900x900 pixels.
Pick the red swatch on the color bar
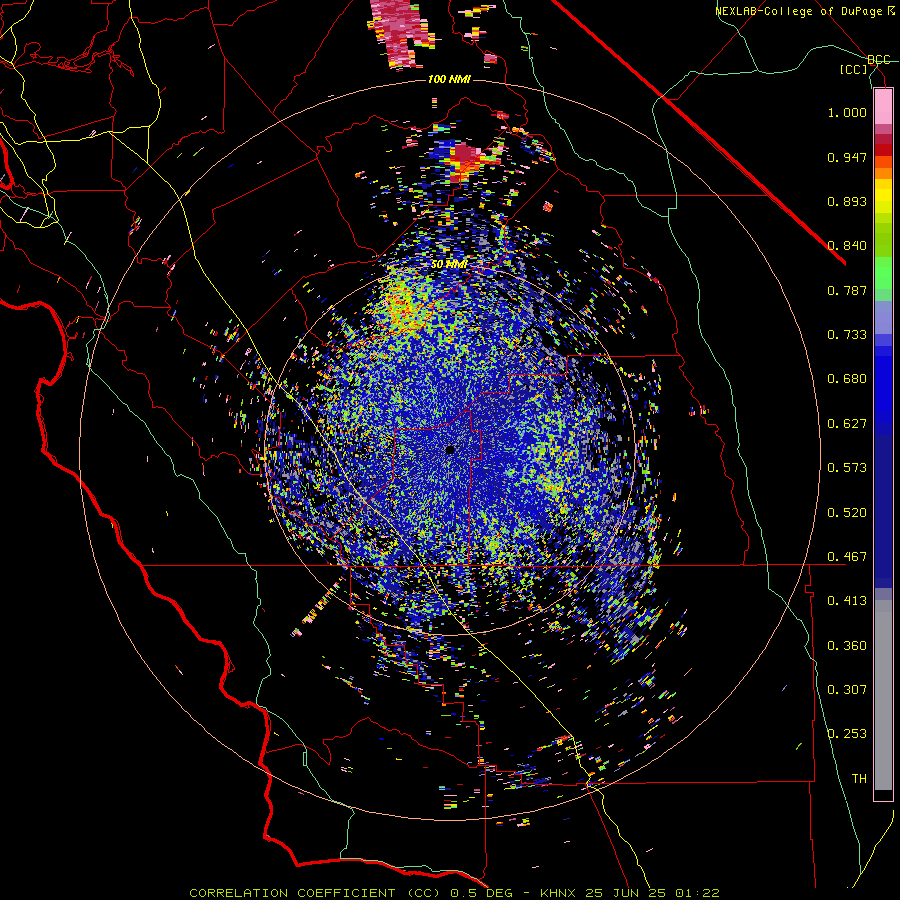pos(883,150)
